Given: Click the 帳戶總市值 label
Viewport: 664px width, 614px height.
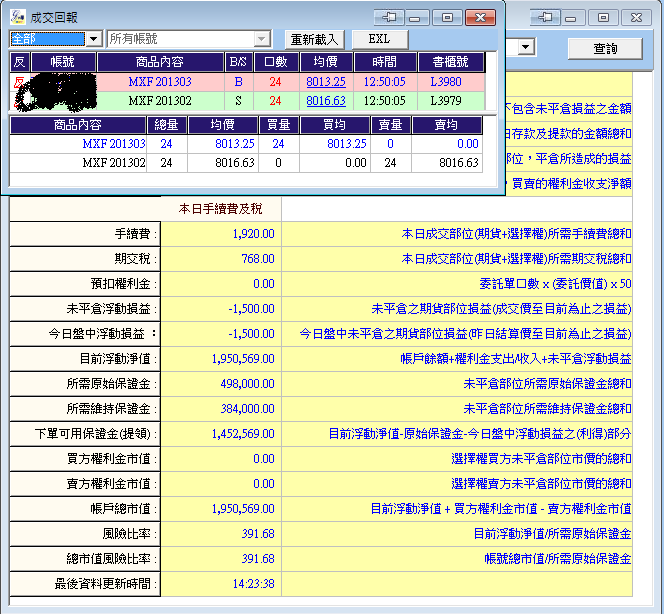Looking at the screenshot, I should (124, 509).
